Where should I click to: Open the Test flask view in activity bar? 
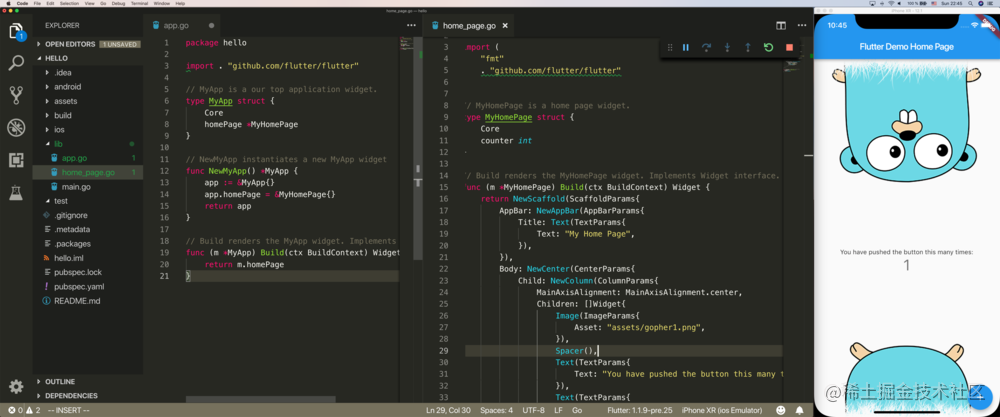[x=16, y=192]
